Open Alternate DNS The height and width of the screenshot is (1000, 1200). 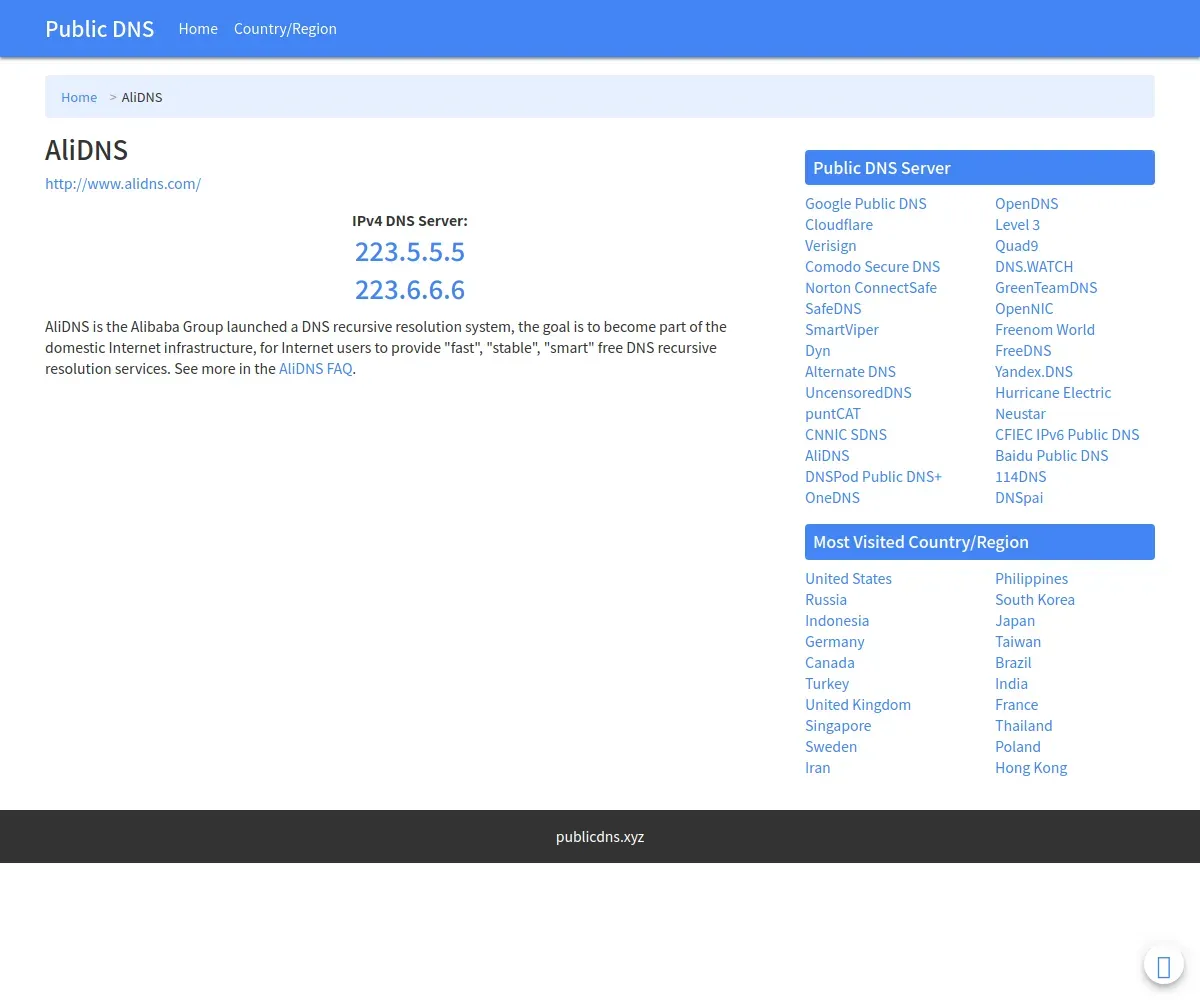pyautogui.click(x=851, y=372)
